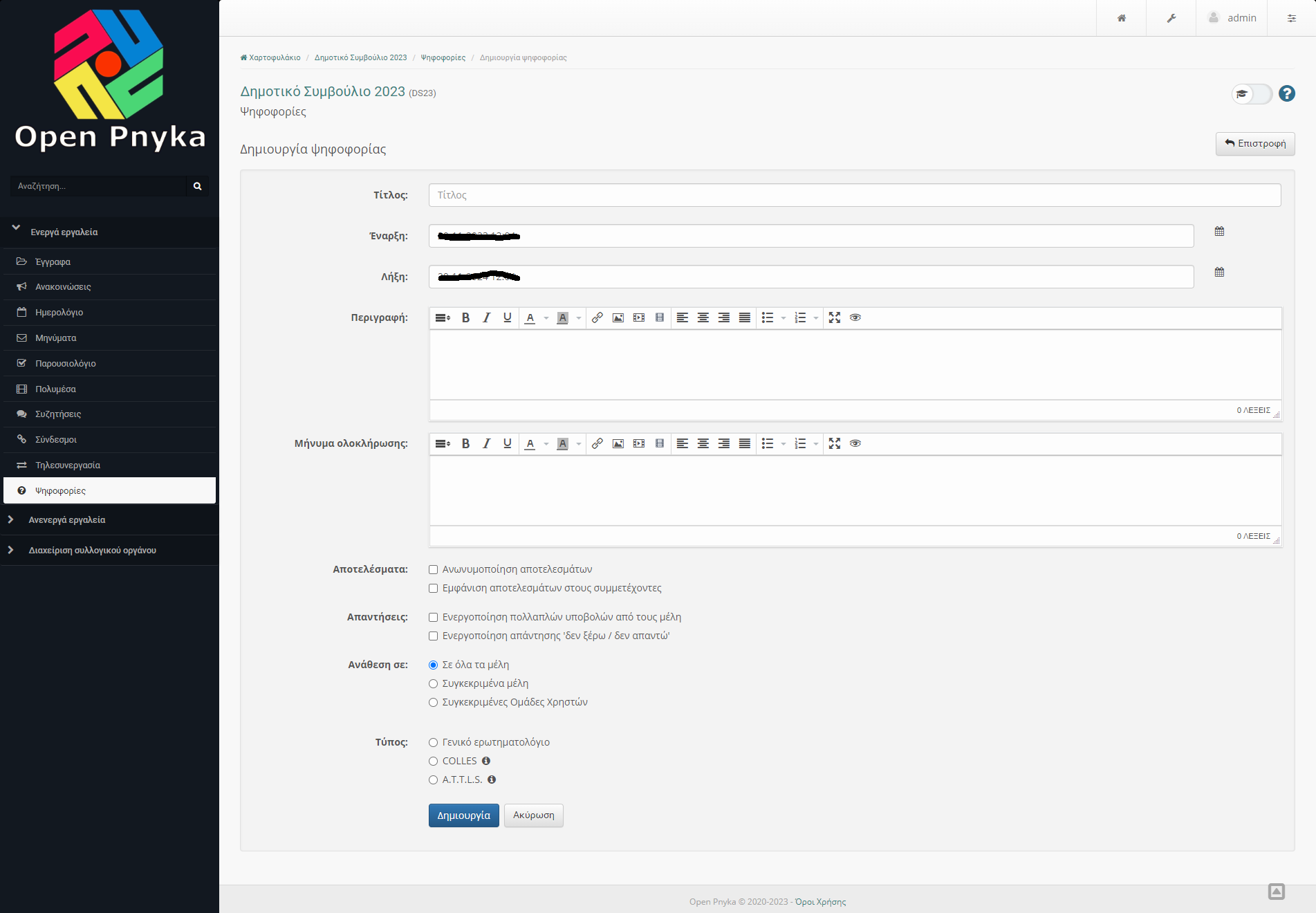Toggle preview eye in Μήνυμα ολοκλήρωσης editor
The width and height of the screenshot is (1316, 913).
[855, 443]
